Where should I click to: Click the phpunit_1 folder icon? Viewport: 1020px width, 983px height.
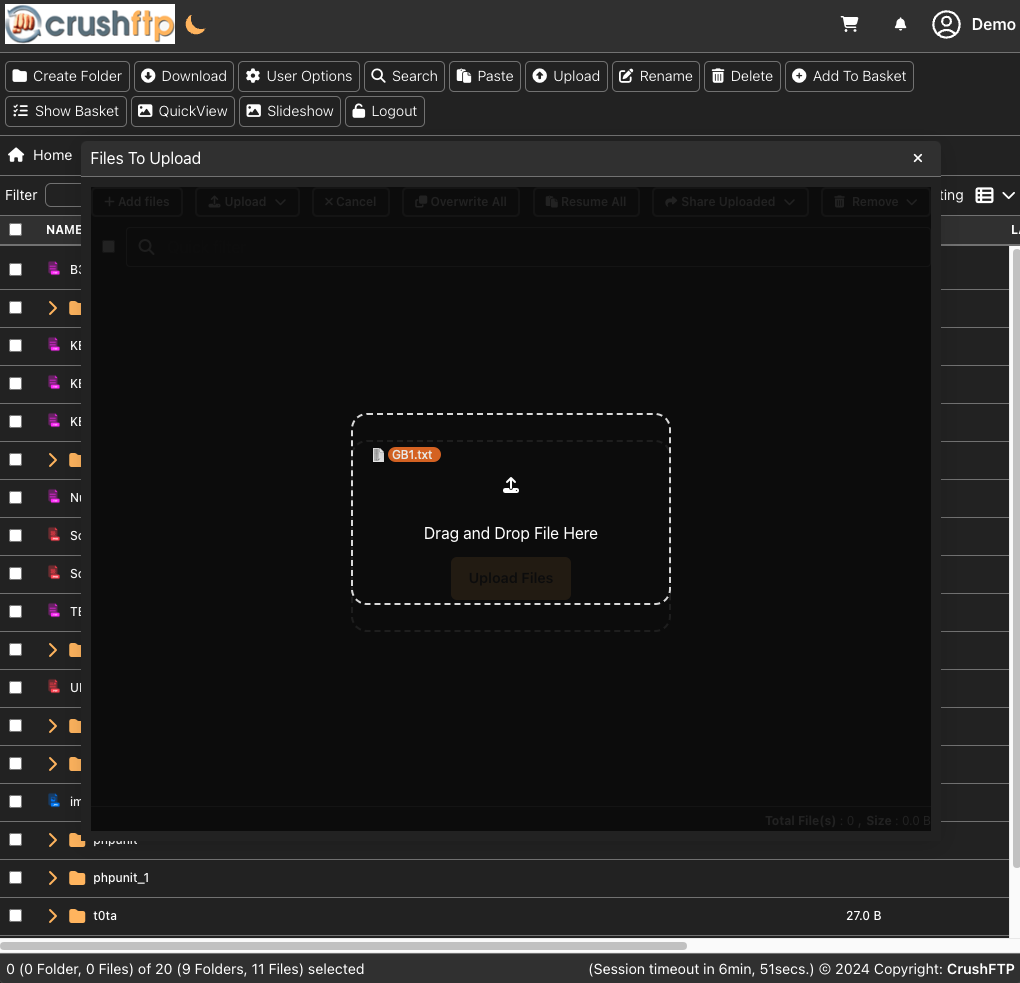pos(77,878)
